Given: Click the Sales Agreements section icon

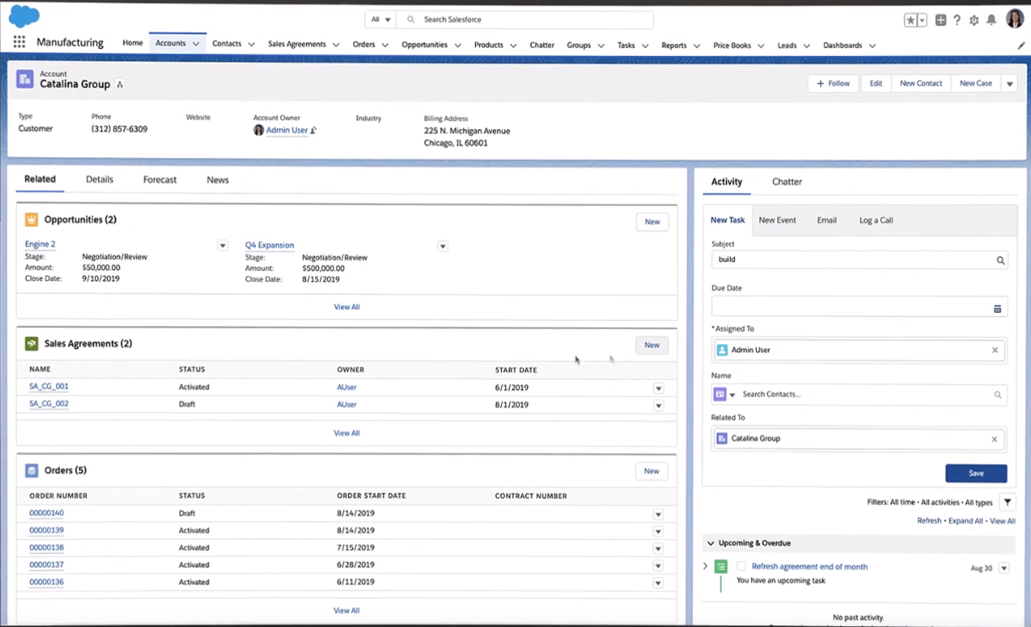Looking at the screenshot, I should [x=31, y=344].
